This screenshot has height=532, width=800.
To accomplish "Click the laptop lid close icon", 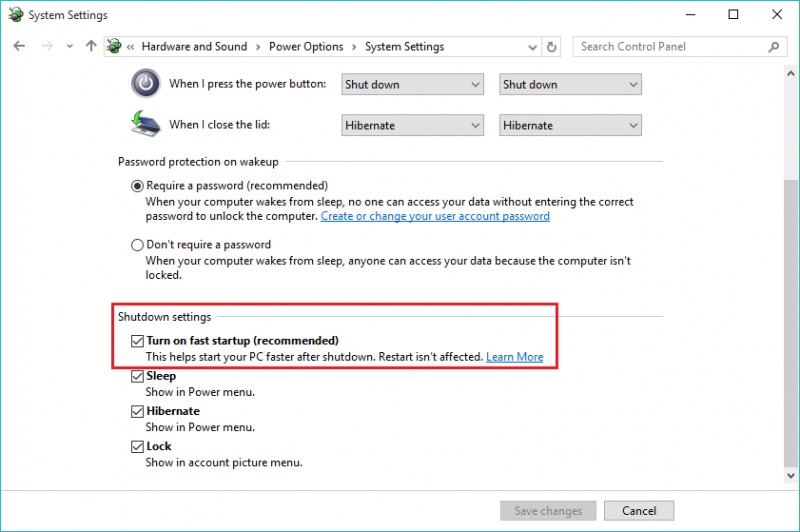I will point(145,125).
